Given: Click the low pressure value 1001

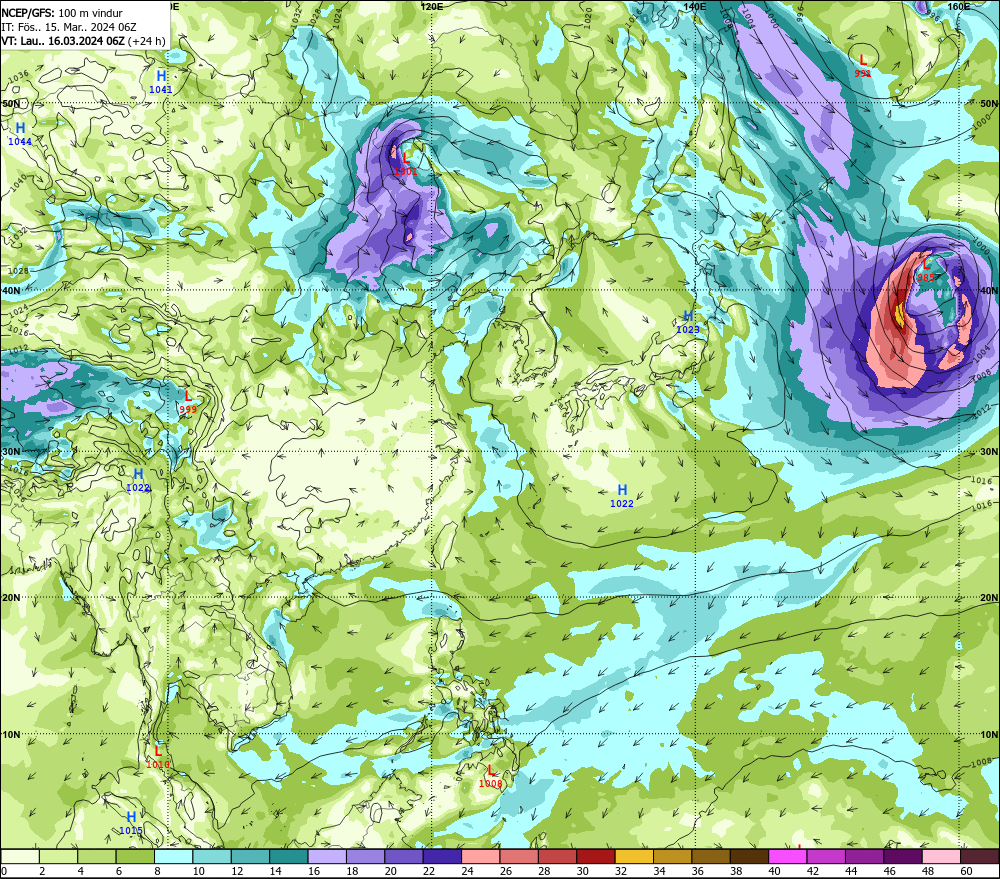Looking at the screenshot, I should tap(406, 172).
